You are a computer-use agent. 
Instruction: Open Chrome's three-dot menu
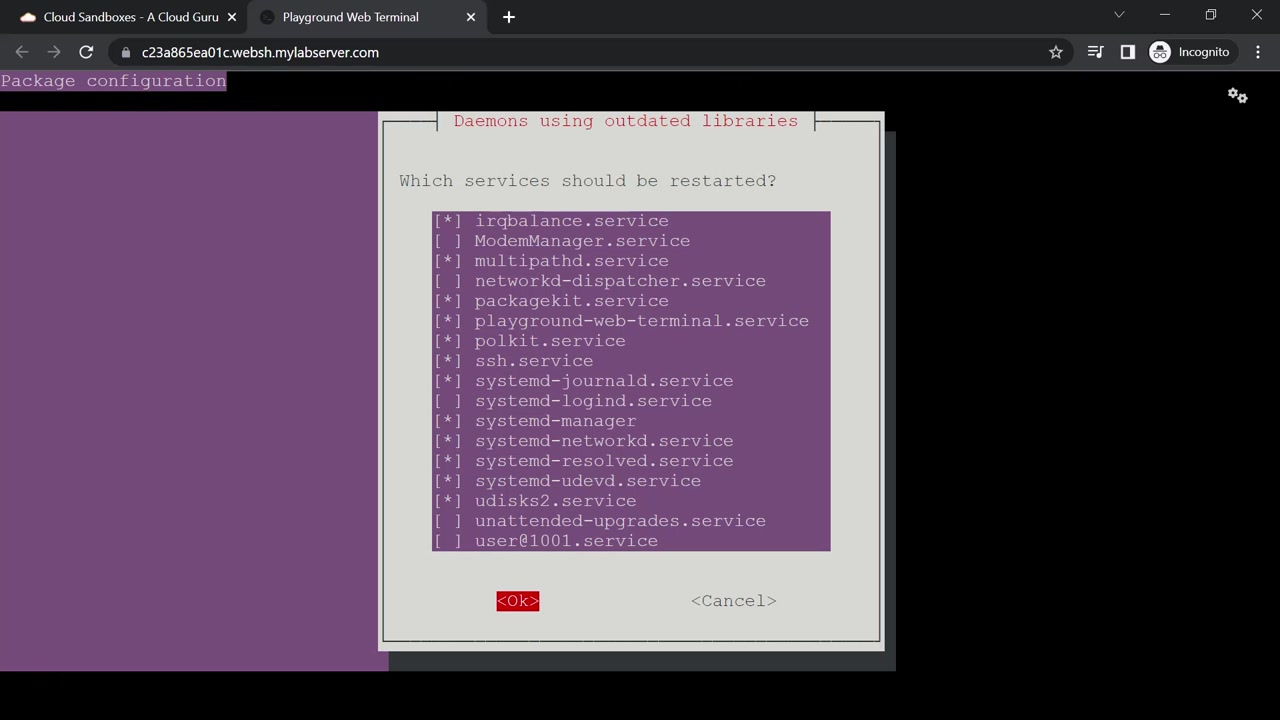[x=1258, y=52]
